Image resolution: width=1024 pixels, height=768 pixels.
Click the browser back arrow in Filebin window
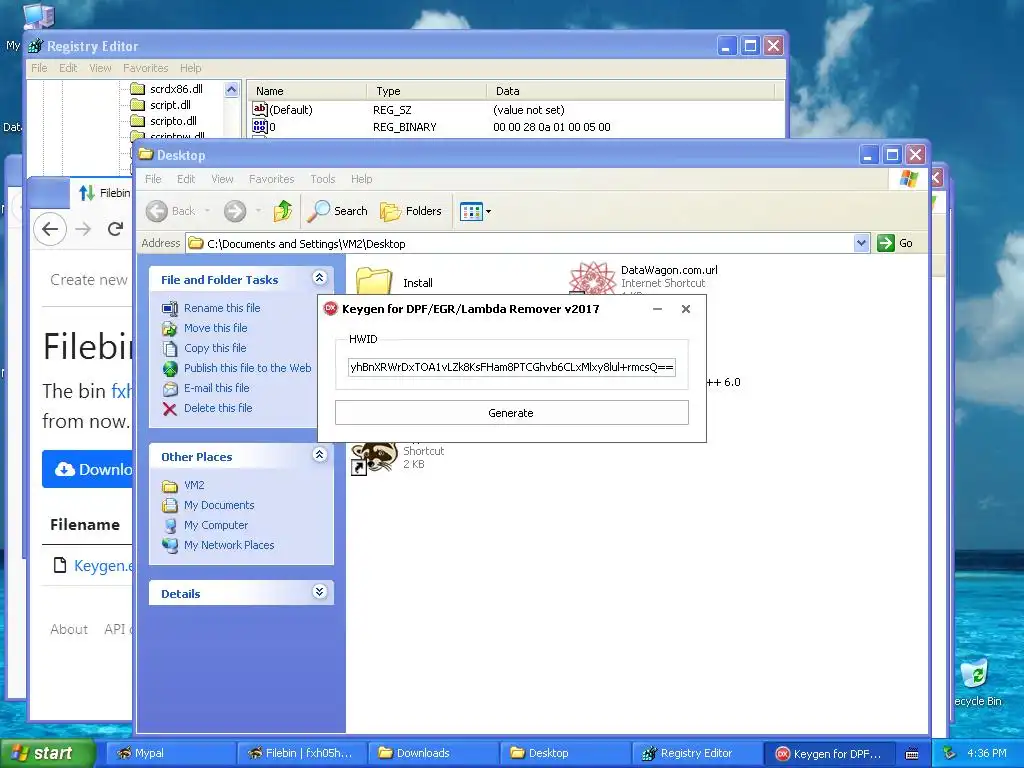(50, 229)
